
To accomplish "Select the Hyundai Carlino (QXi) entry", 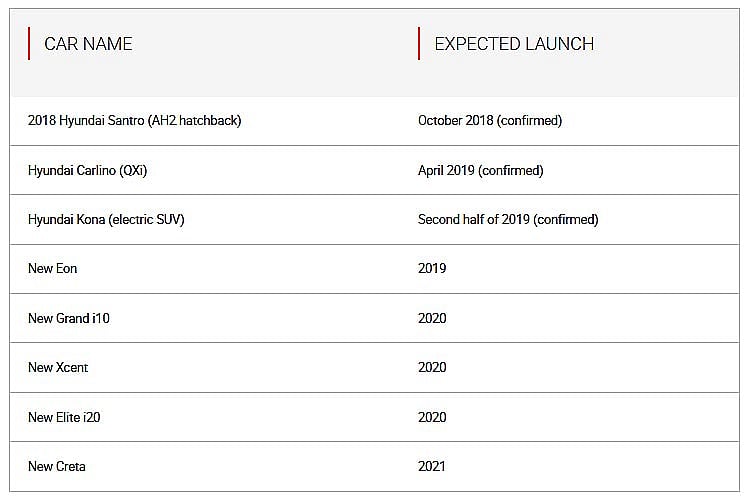I will pyautogui.click(x=87, y=171).
